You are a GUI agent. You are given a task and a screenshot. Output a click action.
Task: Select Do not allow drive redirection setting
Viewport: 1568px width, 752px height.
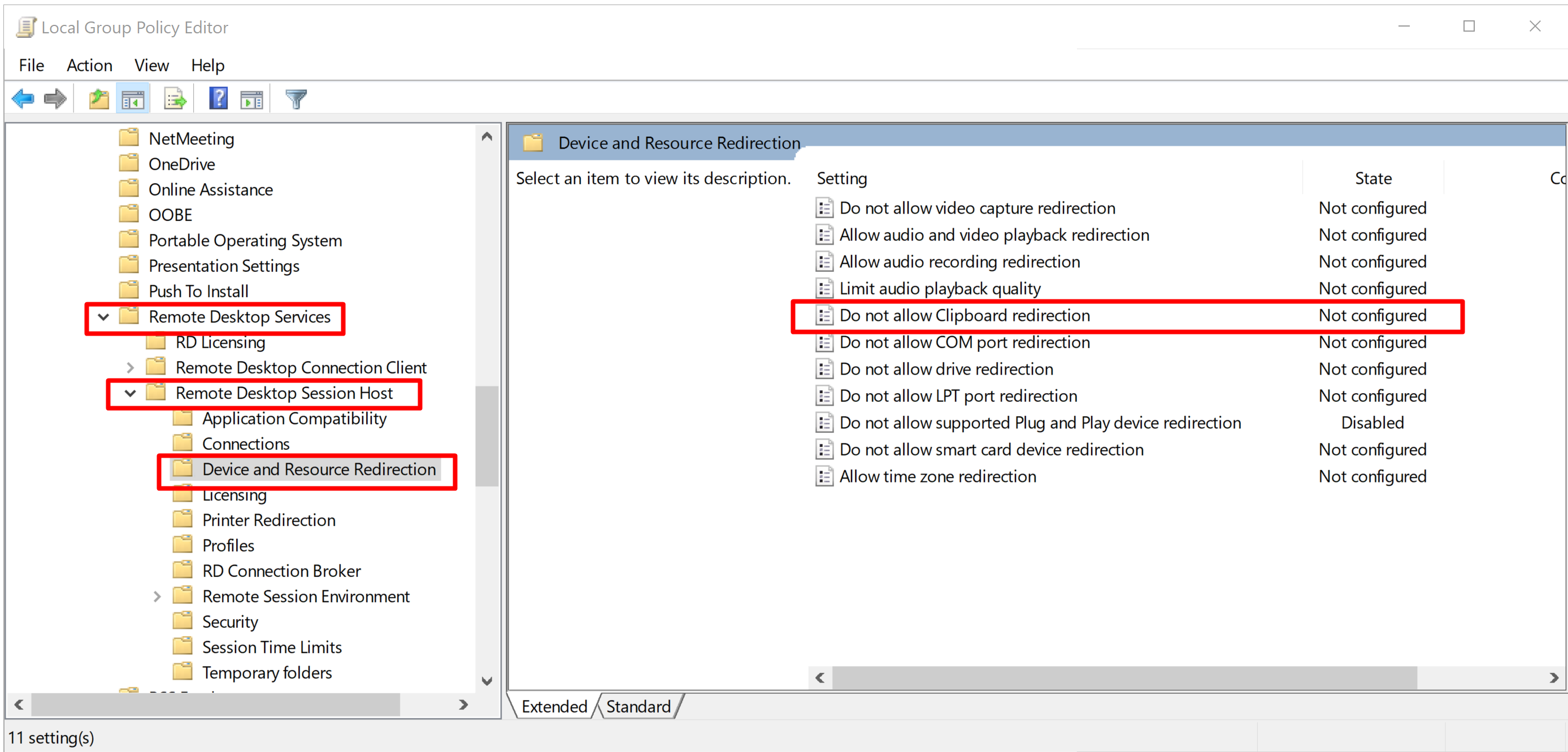(x=946, y=369)
